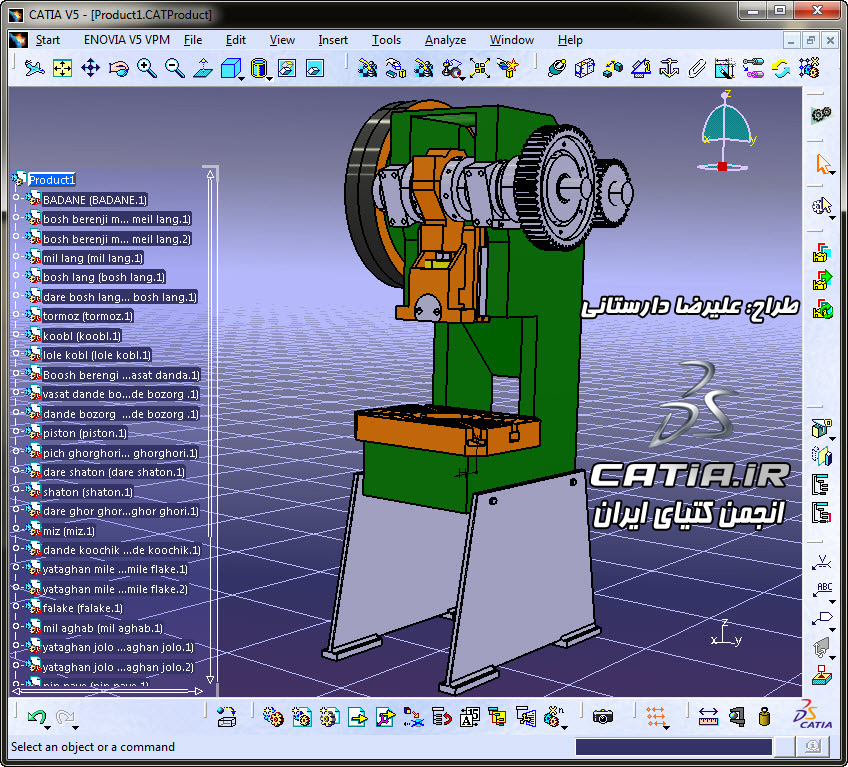Click the Explode assembly icon
Viewport: 848px width, 767px height.
[480, 68]
